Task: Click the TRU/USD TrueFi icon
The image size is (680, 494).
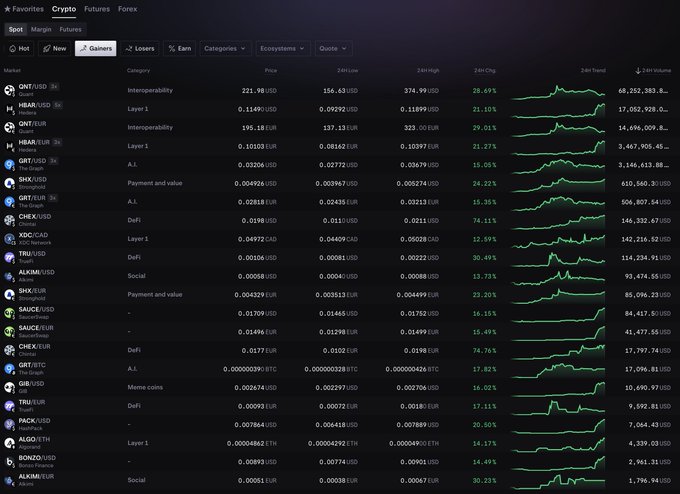Action: click(x=10, y=258)
